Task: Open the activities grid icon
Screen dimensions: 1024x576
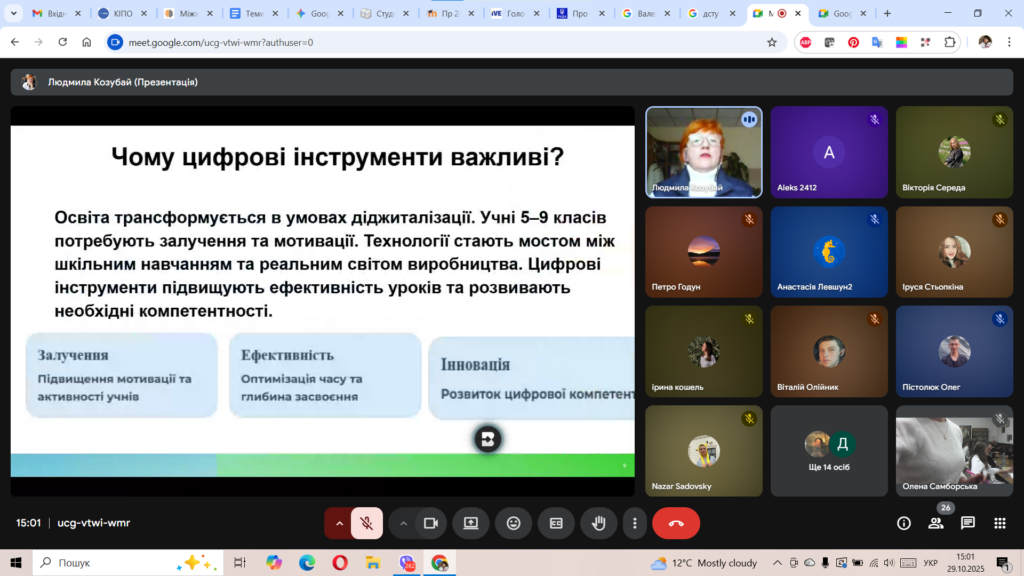Action: (x=999, y=523)
